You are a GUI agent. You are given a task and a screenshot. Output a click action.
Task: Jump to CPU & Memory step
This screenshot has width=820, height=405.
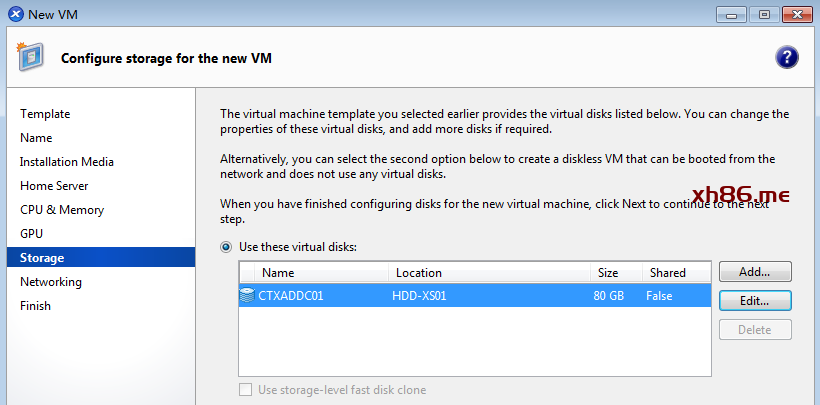(62, 210)
